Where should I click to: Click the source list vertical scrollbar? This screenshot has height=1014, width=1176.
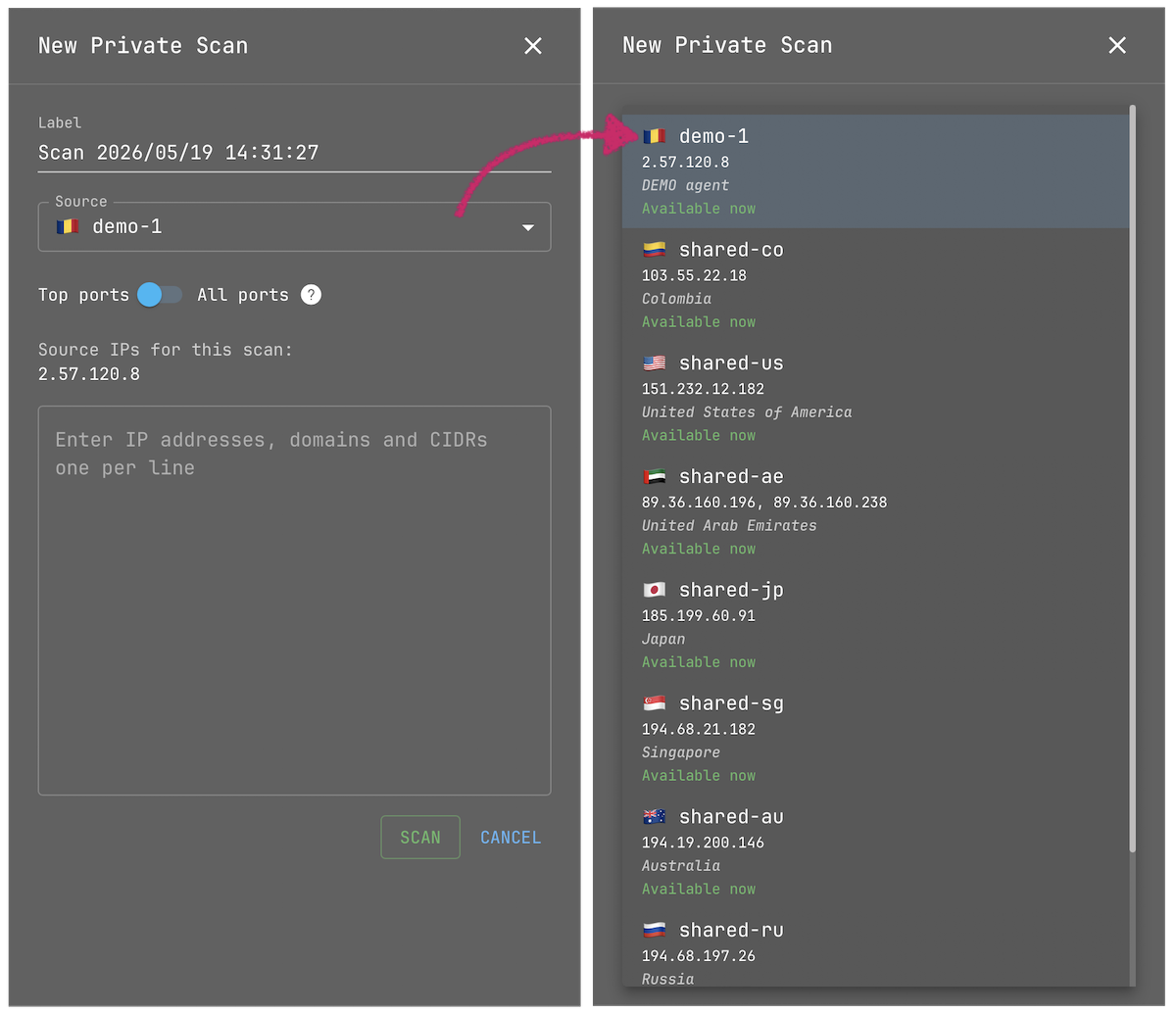(1133, 478)
